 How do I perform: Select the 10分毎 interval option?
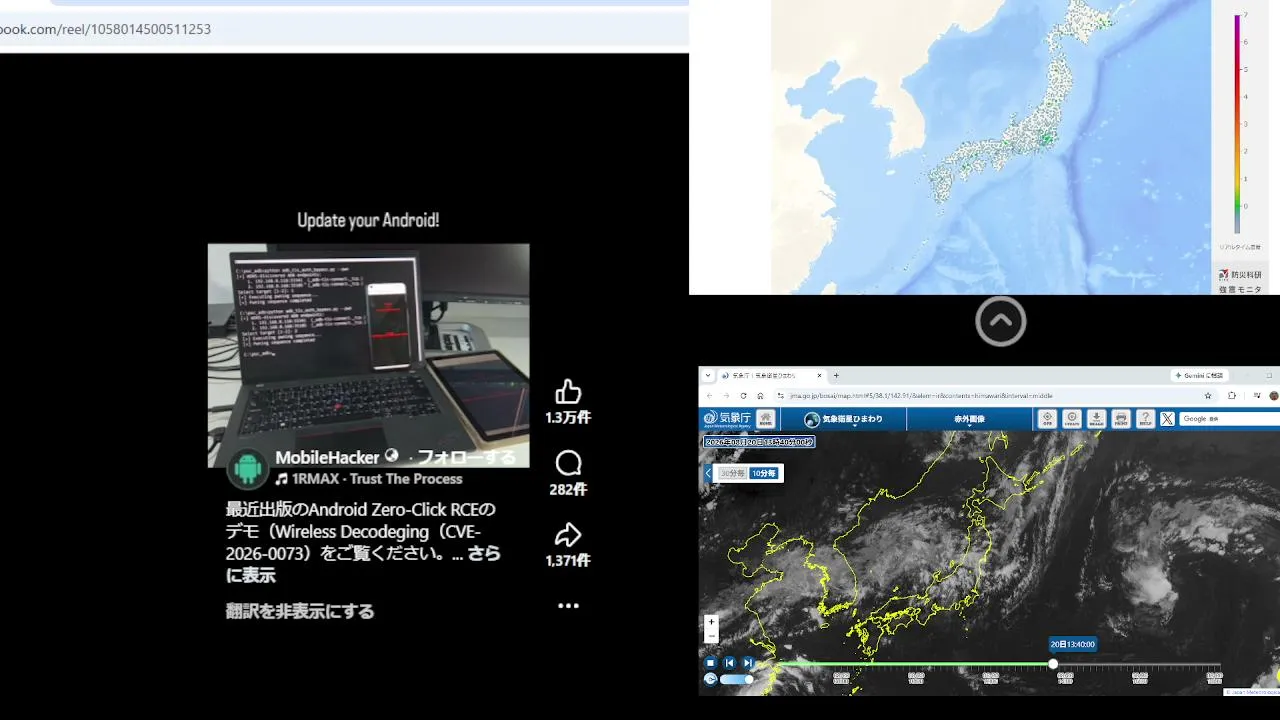(x=764, y=473)
